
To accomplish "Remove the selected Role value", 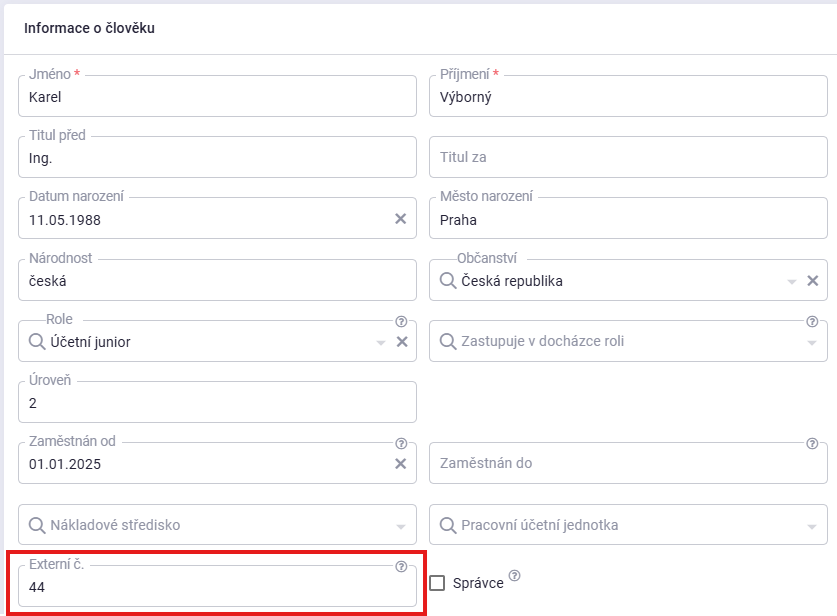I will pyautogui.click(x=402, y=342).
